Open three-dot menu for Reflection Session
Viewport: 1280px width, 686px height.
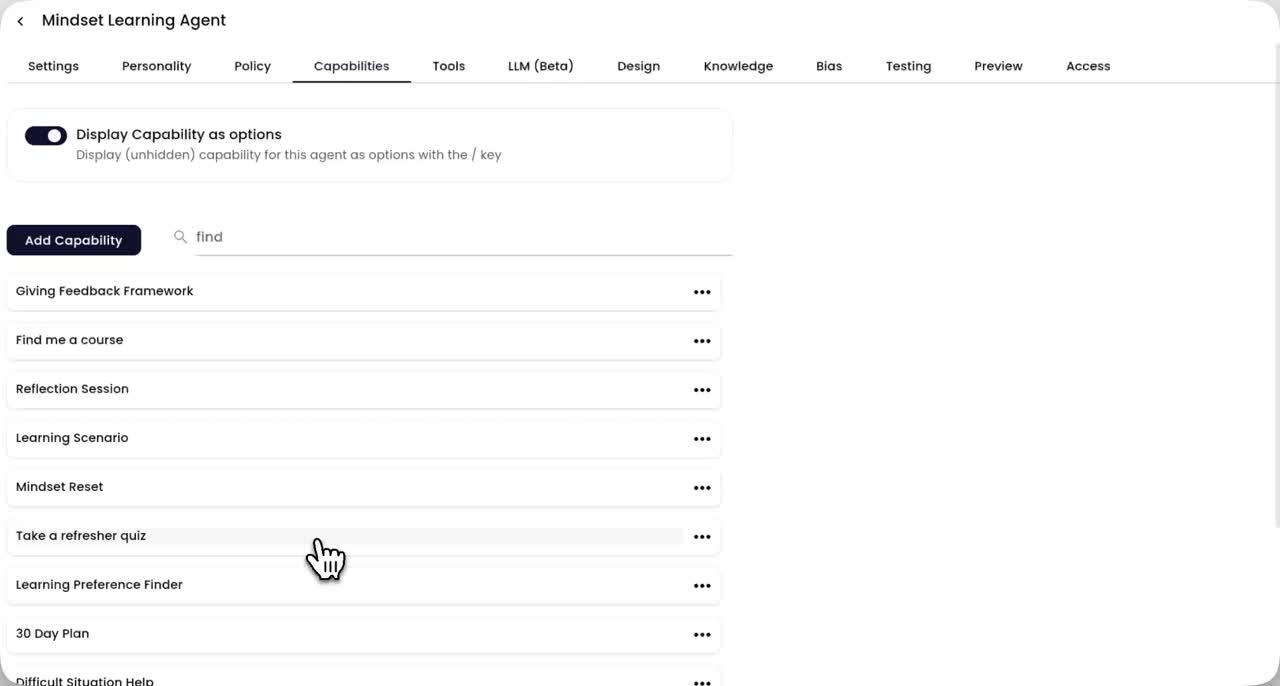click(702, 390)
